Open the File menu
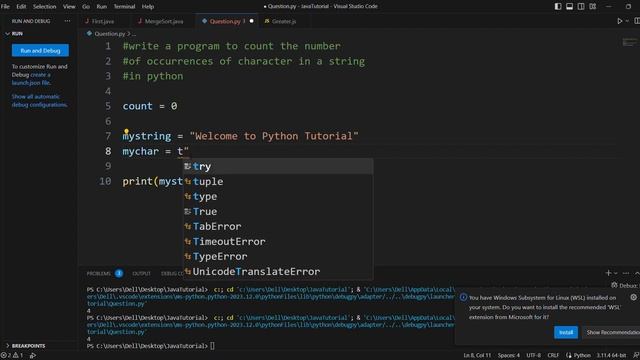Viewport: 640px width, 360px height. click(5, 7)
